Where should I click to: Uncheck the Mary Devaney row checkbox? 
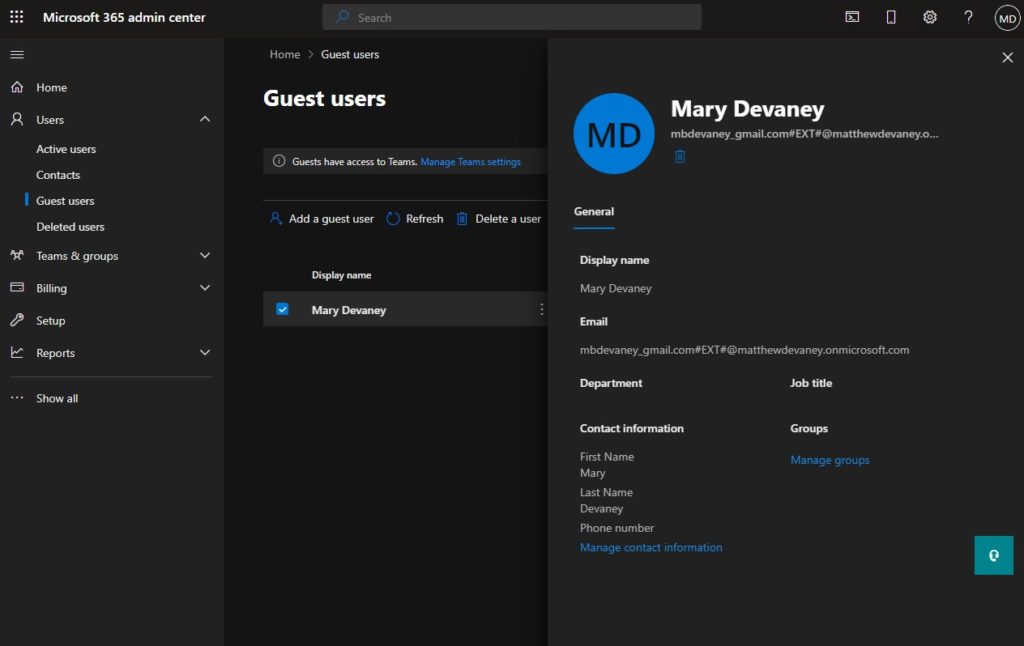282,309
